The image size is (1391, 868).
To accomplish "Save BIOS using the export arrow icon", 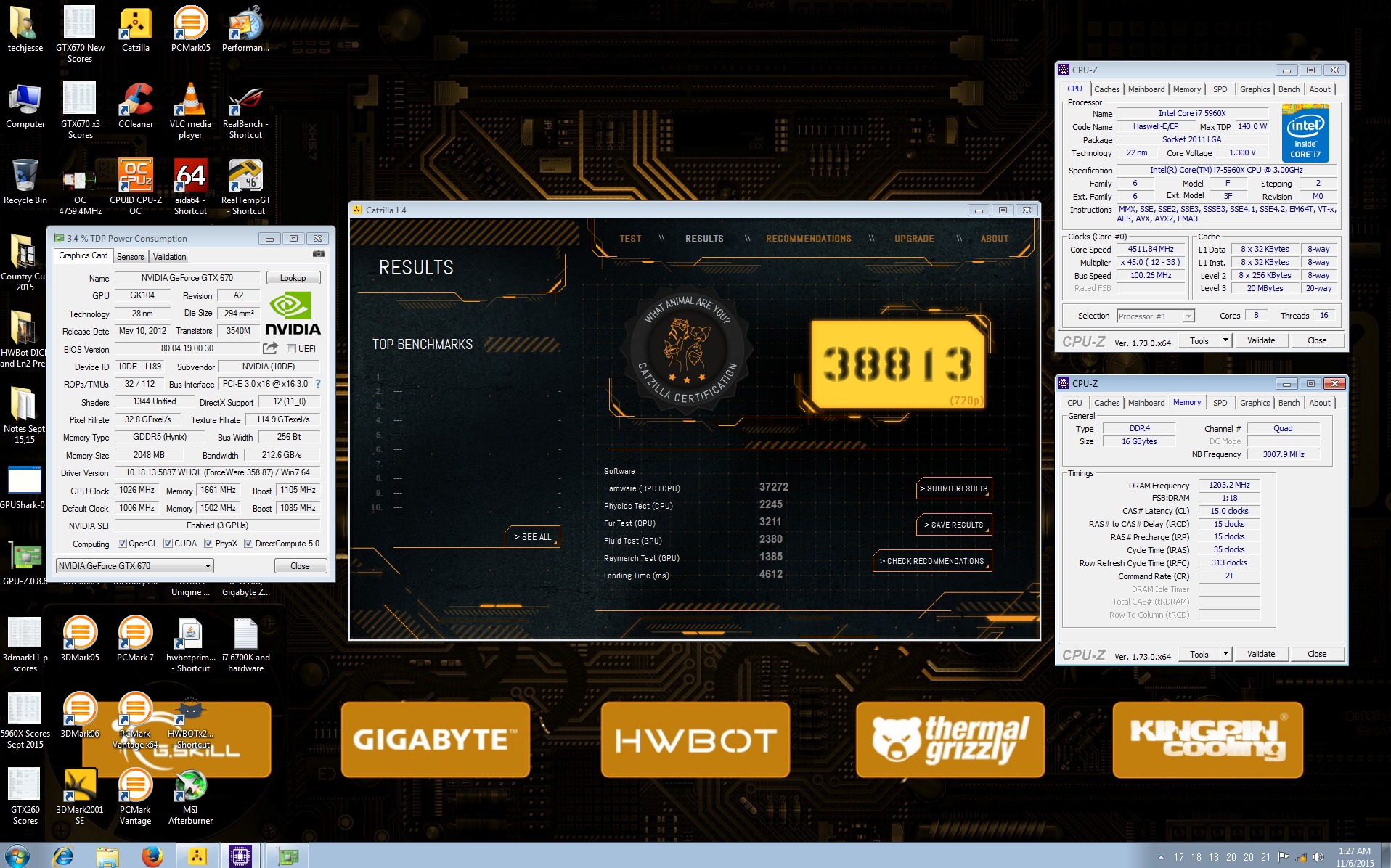I will [x=270, y=348].
